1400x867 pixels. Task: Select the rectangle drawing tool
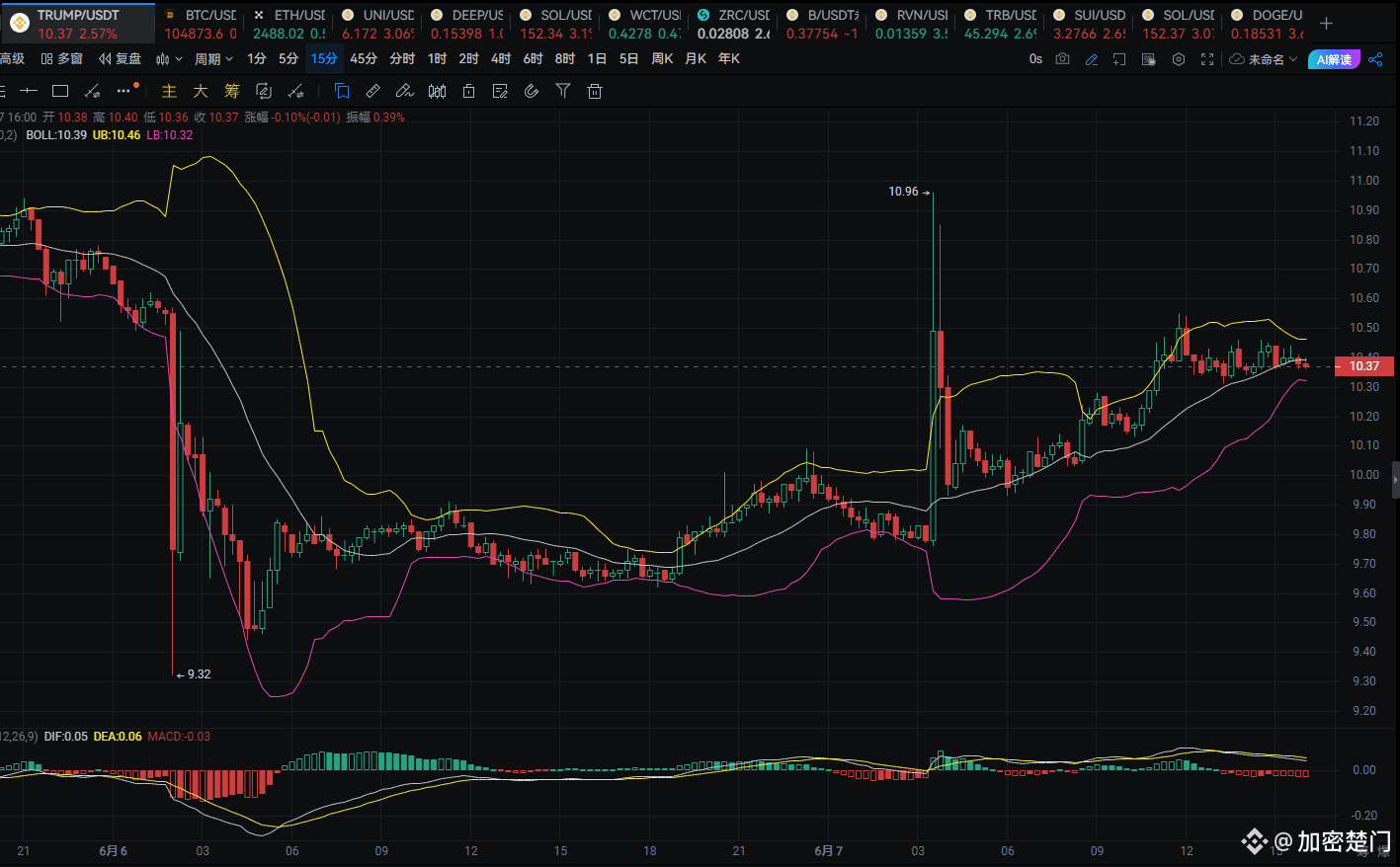point(60,91)
